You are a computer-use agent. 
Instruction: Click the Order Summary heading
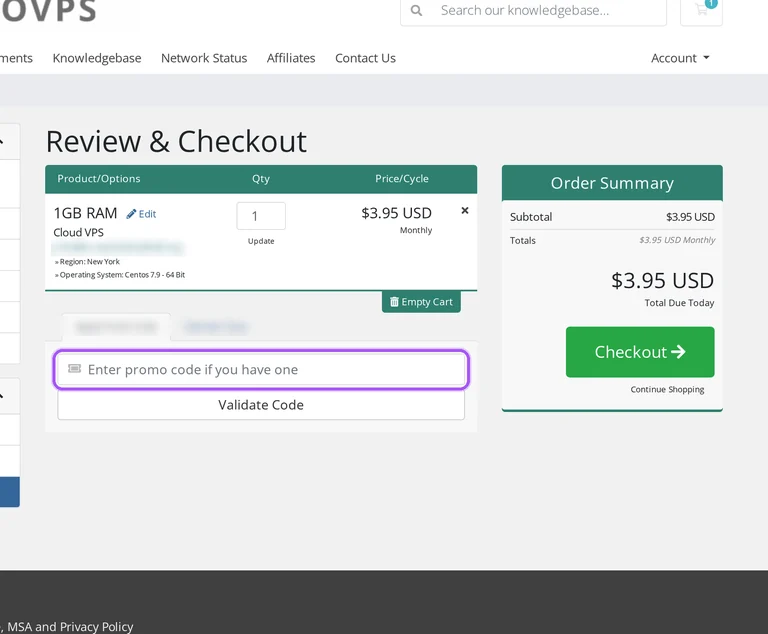coord(612,183)
